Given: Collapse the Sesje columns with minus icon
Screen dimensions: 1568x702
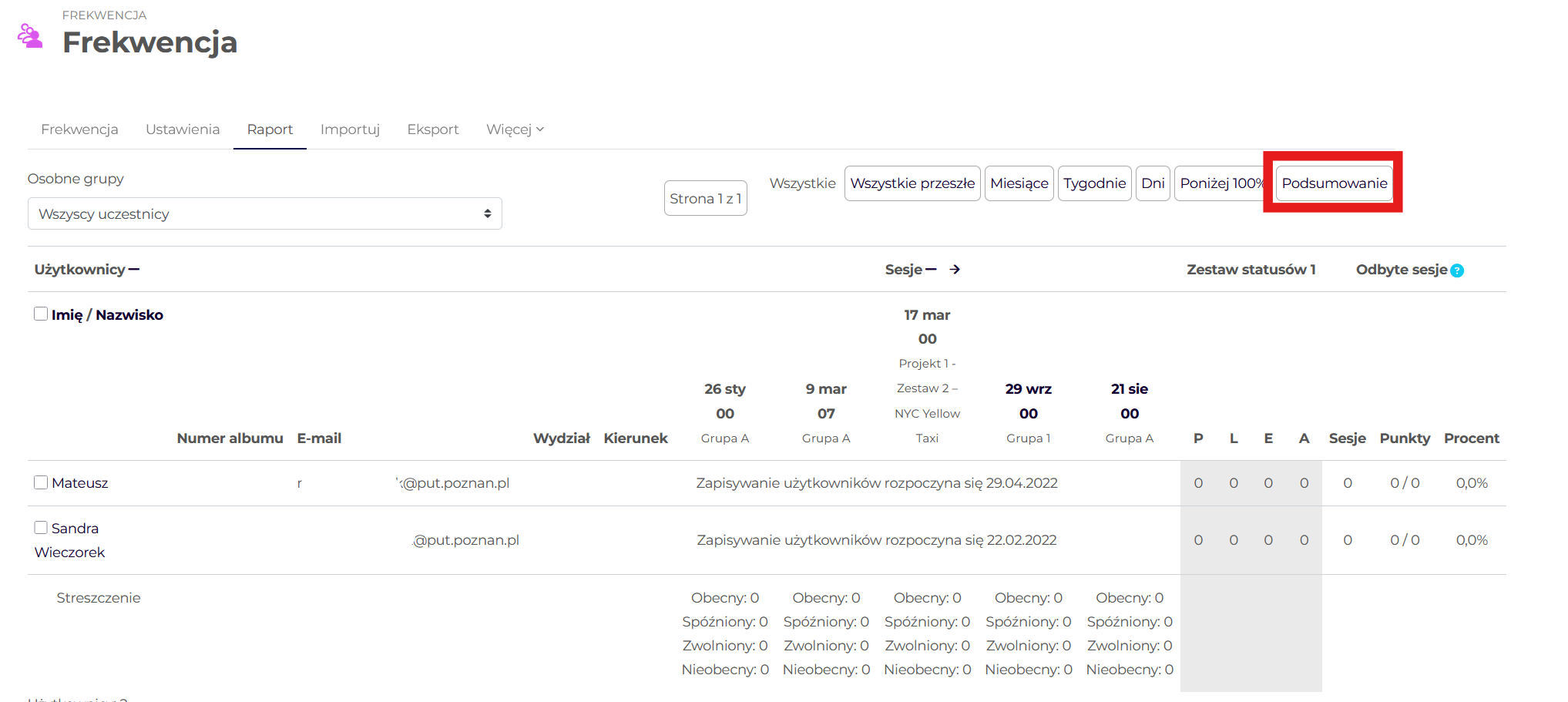Looking at the screenshot, I should tap(931, 270).
